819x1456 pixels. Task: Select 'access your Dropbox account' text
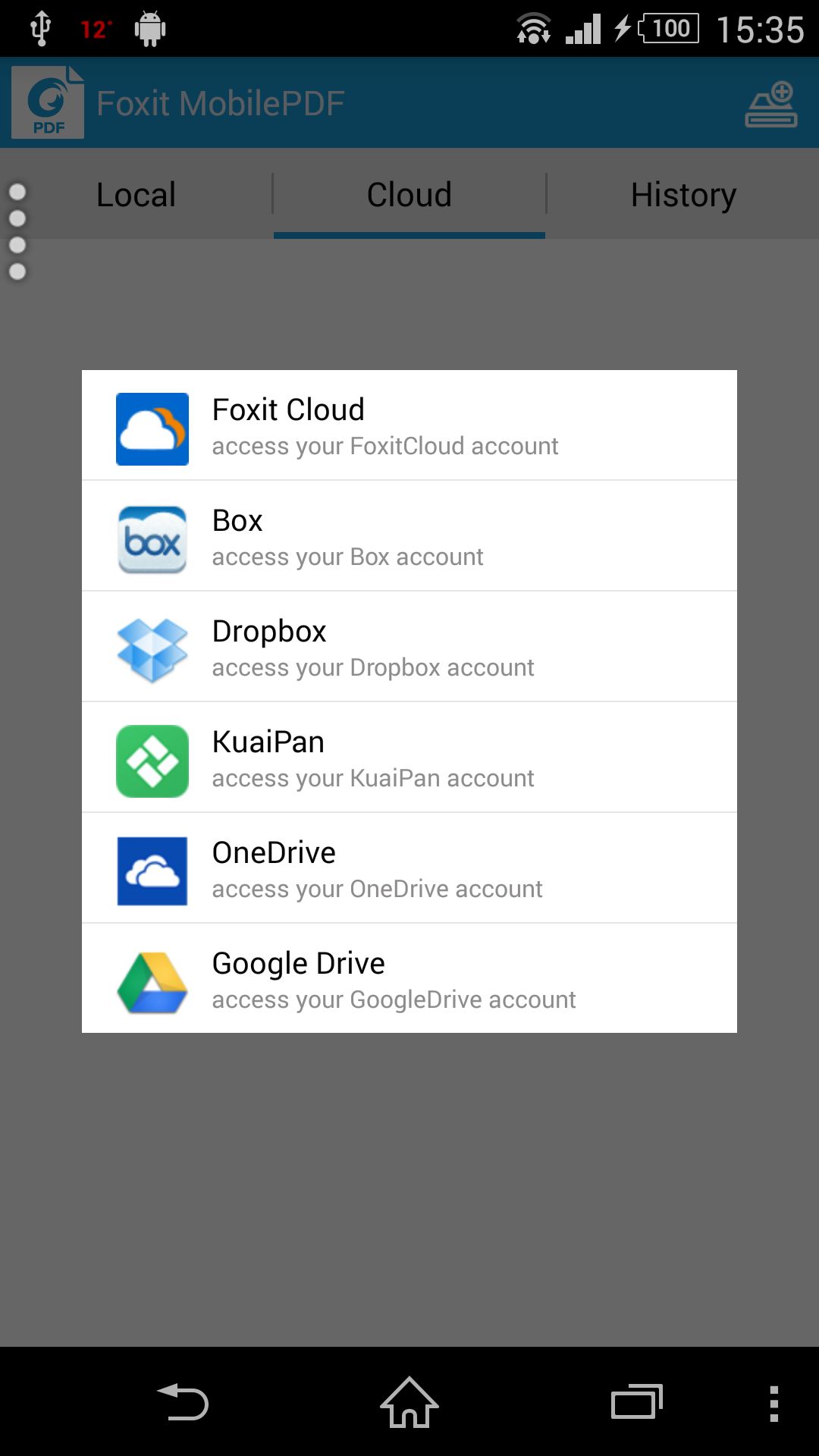click(373, 667)
